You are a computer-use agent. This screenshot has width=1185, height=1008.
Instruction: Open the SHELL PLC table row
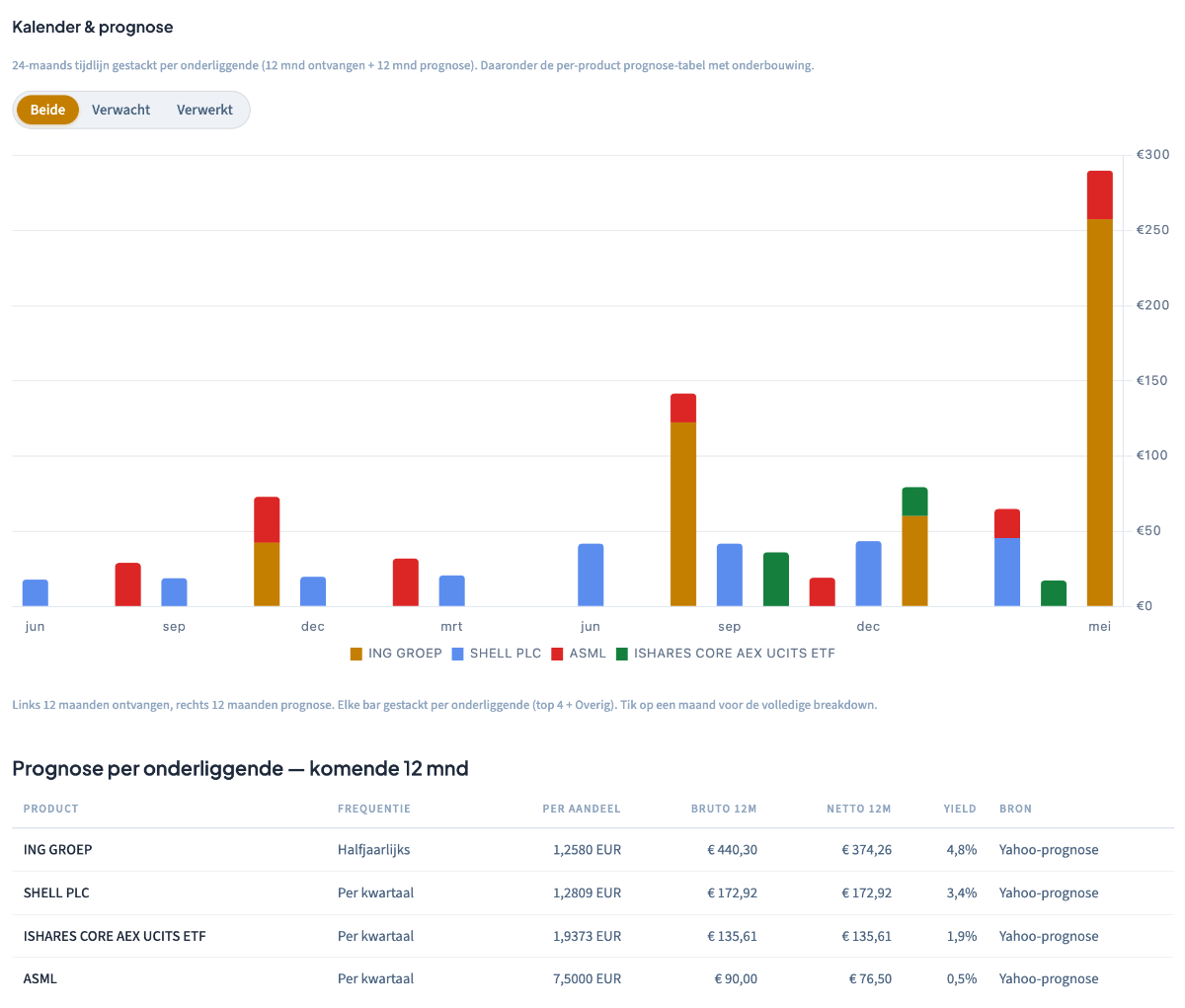point(592,893)
